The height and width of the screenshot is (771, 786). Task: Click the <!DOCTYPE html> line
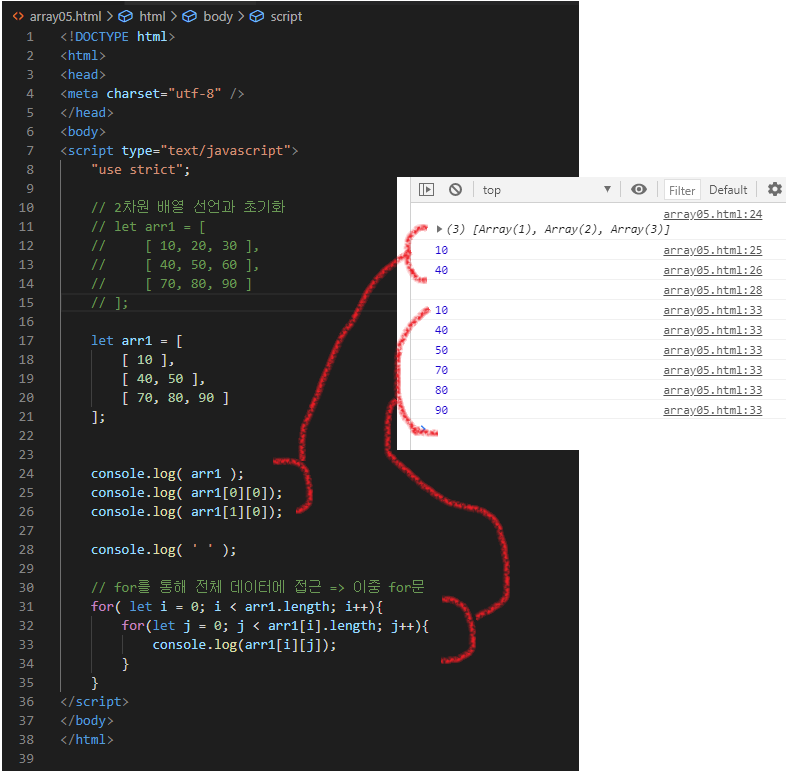pos(118,37)
